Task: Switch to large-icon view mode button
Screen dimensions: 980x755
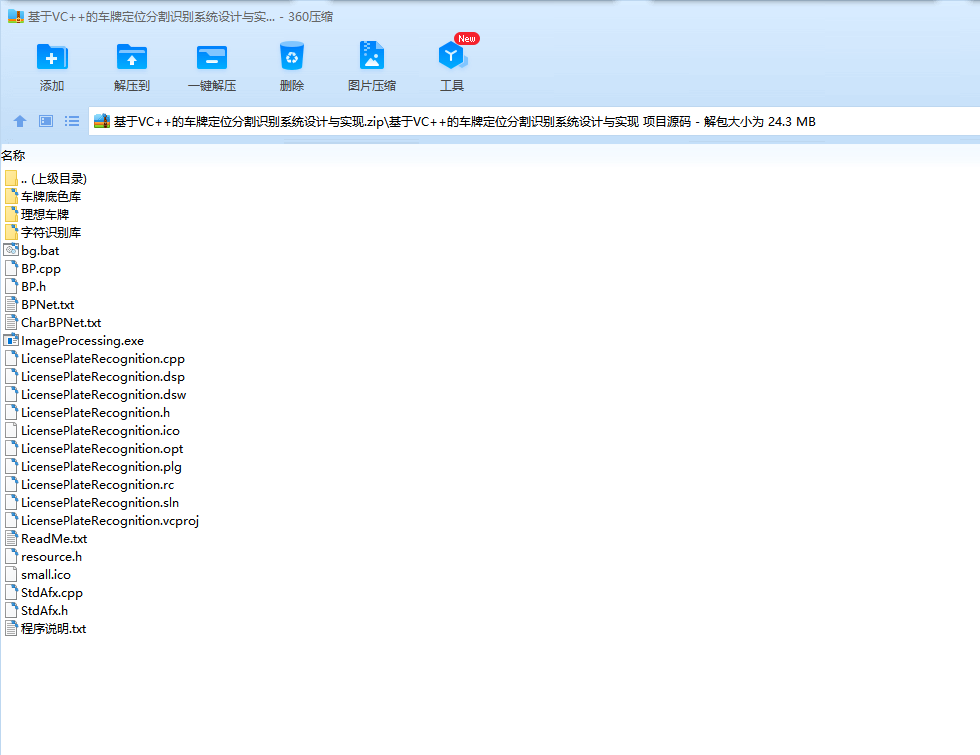Action: (46, 121)
